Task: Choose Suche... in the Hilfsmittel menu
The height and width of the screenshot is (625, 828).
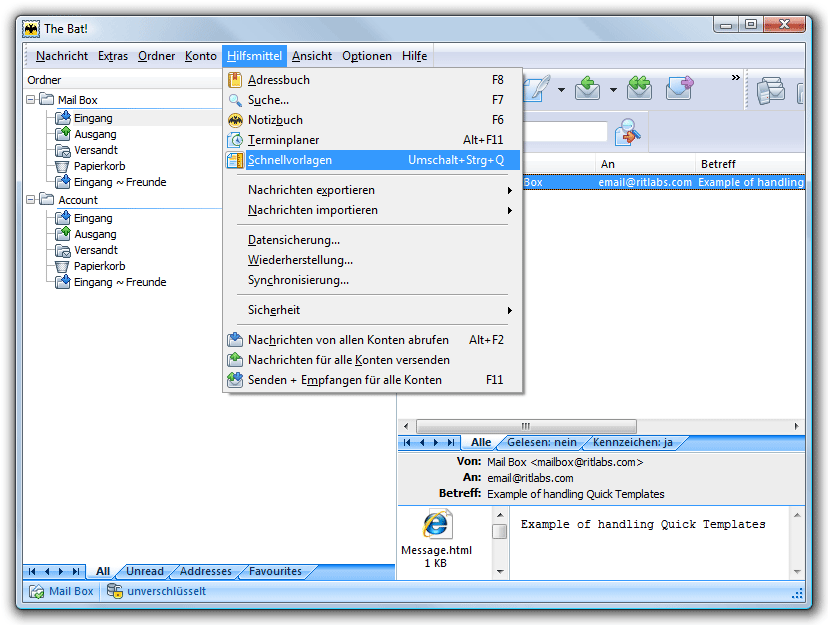Action: tap(373, 100)
